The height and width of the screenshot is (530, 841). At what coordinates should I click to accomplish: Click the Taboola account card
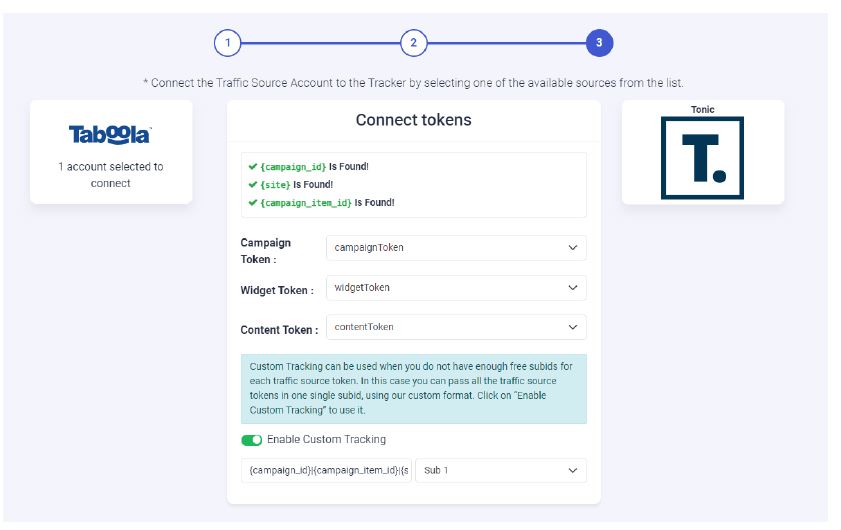pos(110,152)
